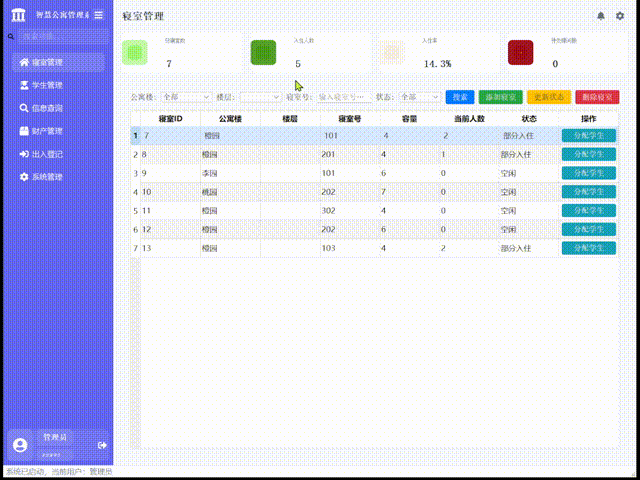Image resolution: width=640 pixels, height=480 pixels.
Task: Click the 寝室号 column header
Action: (x=350, y=119)
